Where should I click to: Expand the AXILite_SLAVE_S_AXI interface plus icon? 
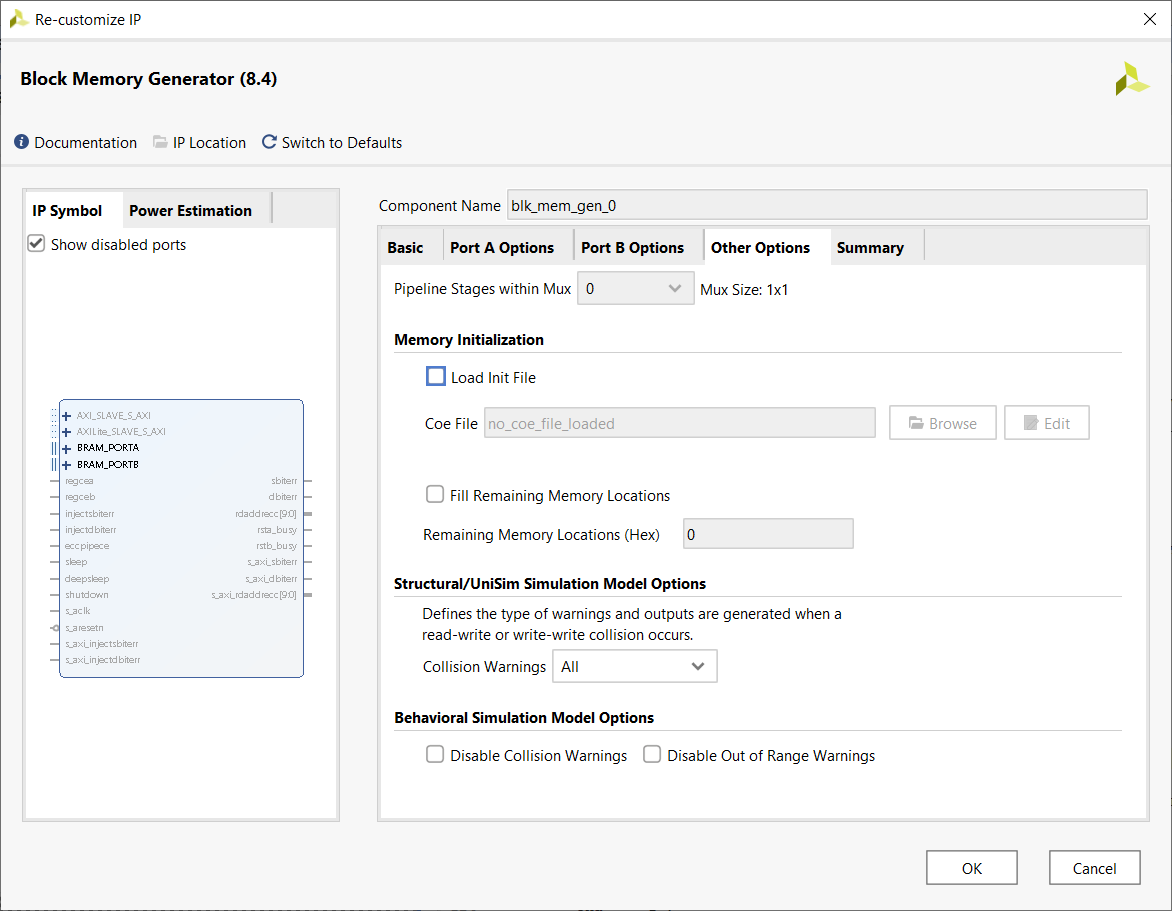tap(67, 432)
